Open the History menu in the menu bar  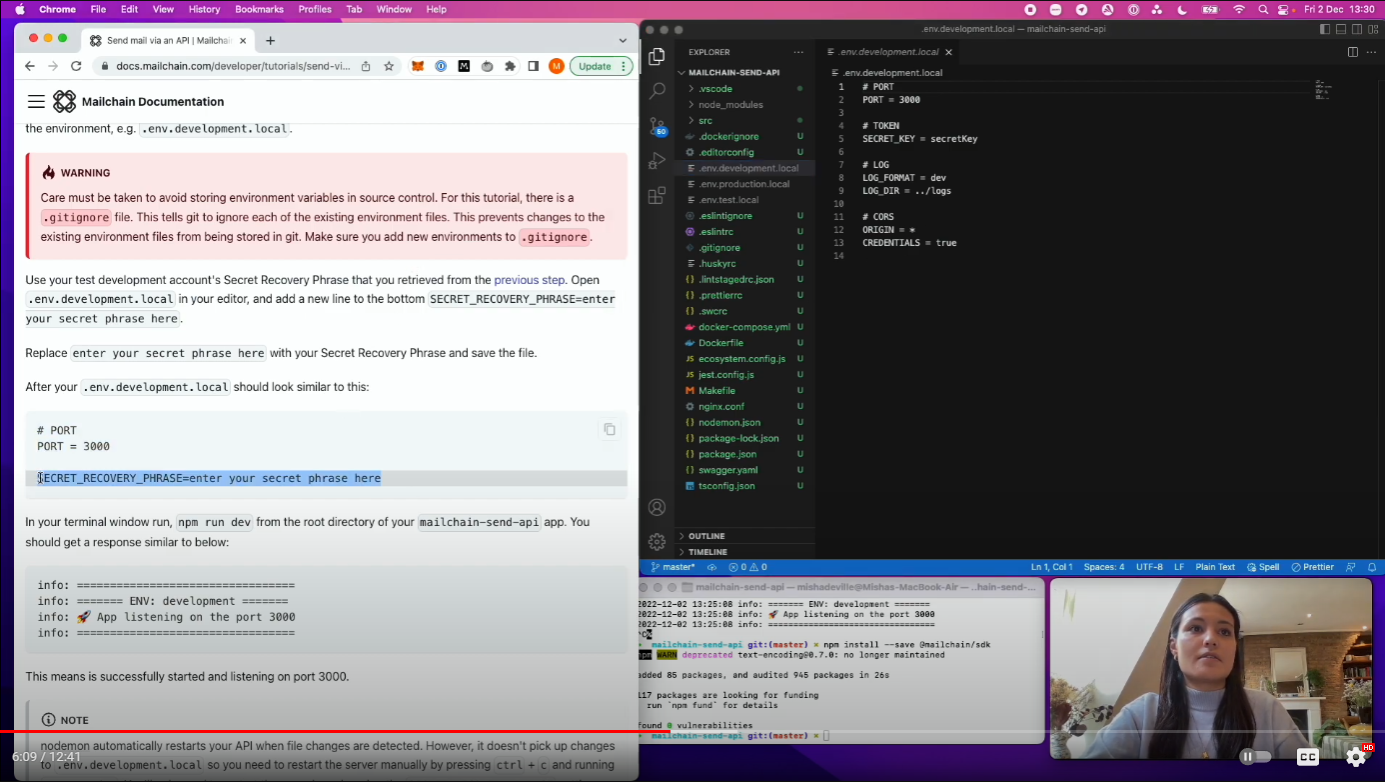click(x=204, y=9)
